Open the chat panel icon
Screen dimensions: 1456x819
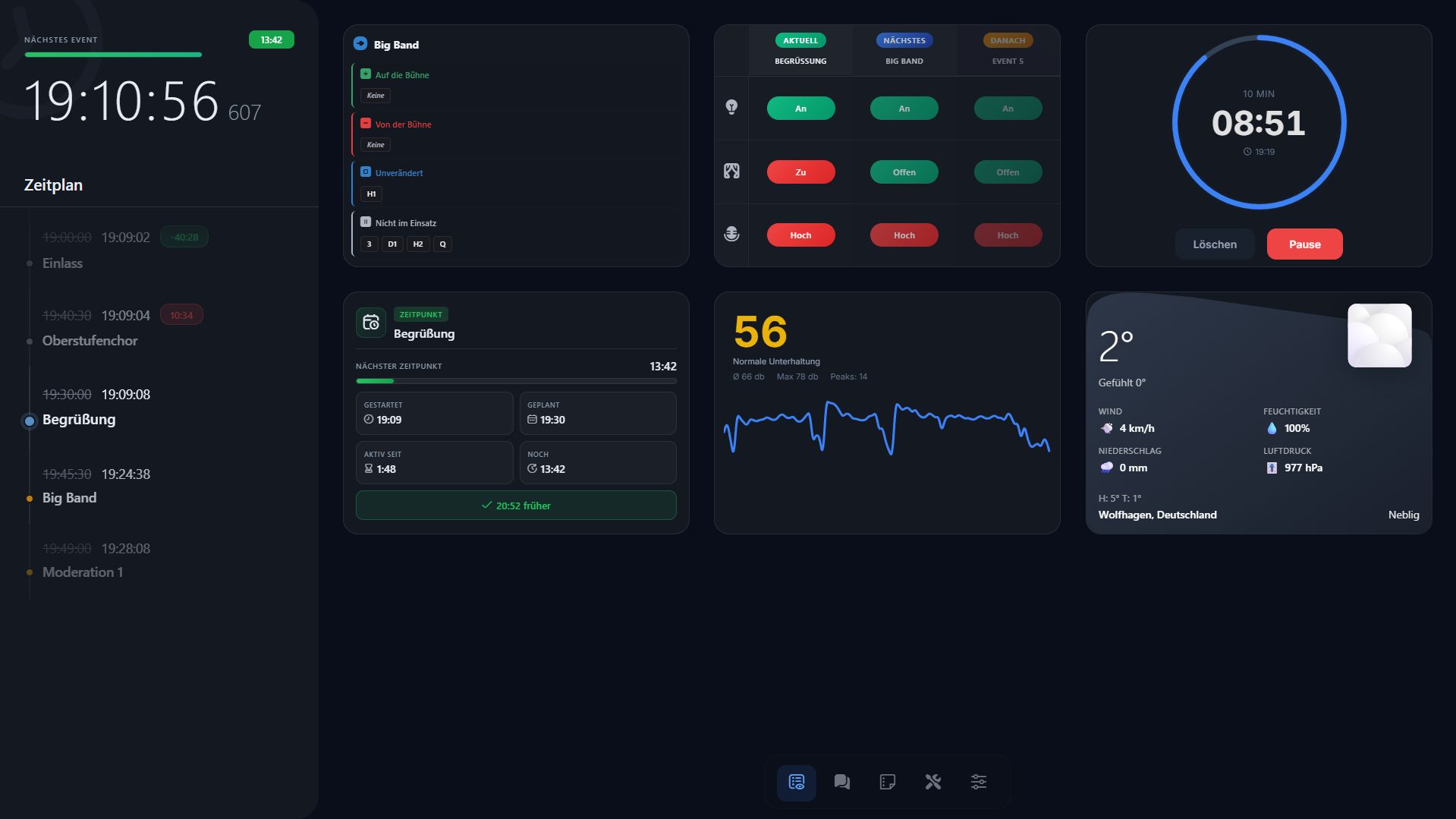pos(841,782)
